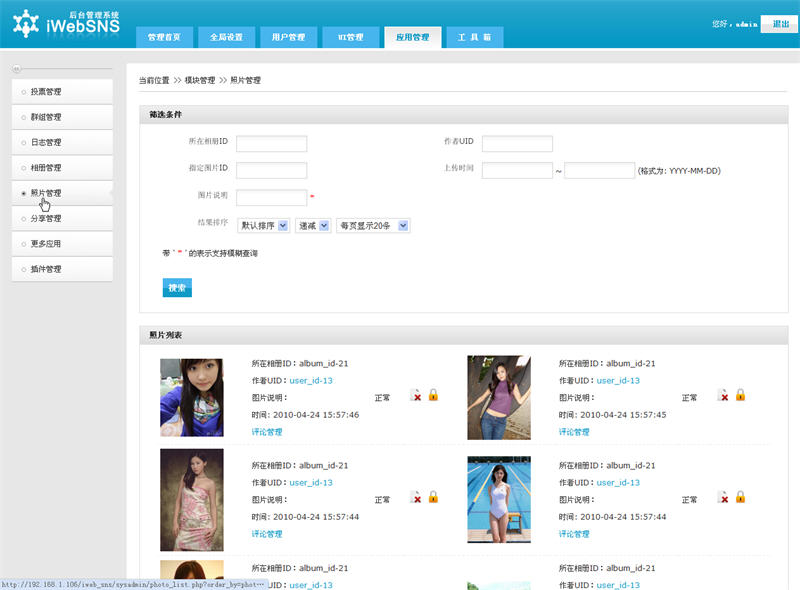Click user_id-13 link in the 15:57:46 entry
The height and width of the screenshot is (590, 800).
click(311, 381)
